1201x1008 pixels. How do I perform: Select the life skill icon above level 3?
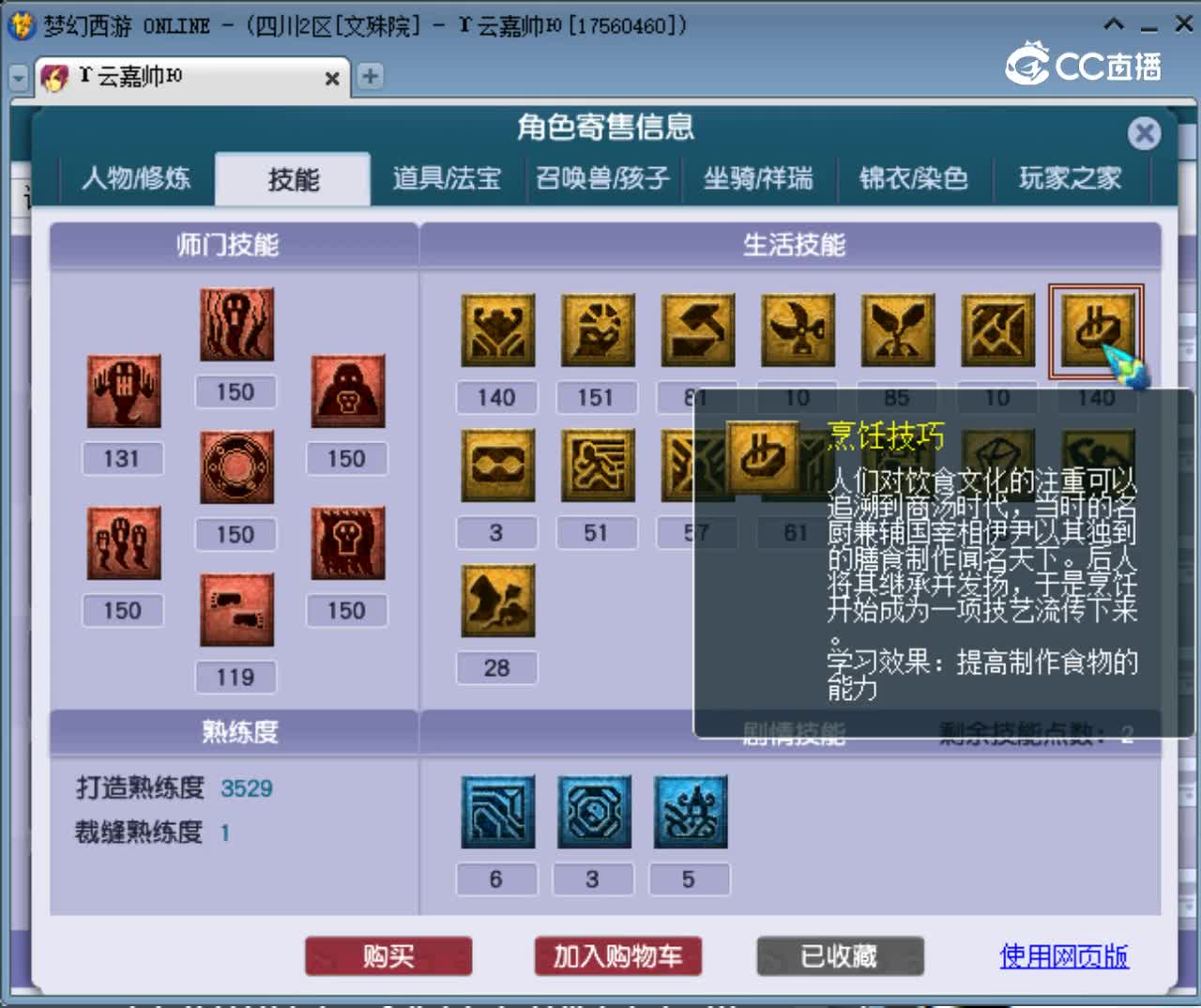(497, 465)
